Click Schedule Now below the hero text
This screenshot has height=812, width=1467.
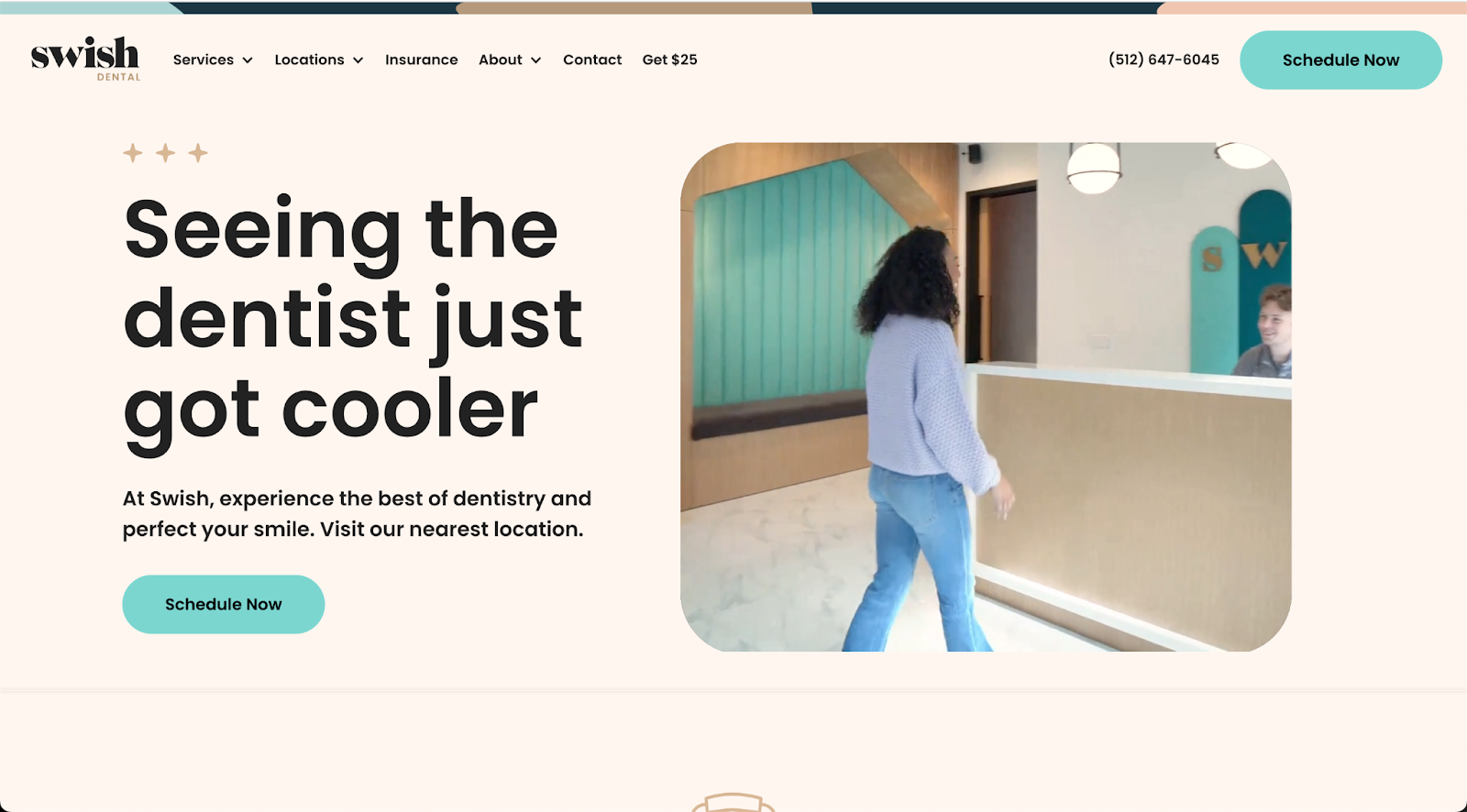(x=224, y=604)
